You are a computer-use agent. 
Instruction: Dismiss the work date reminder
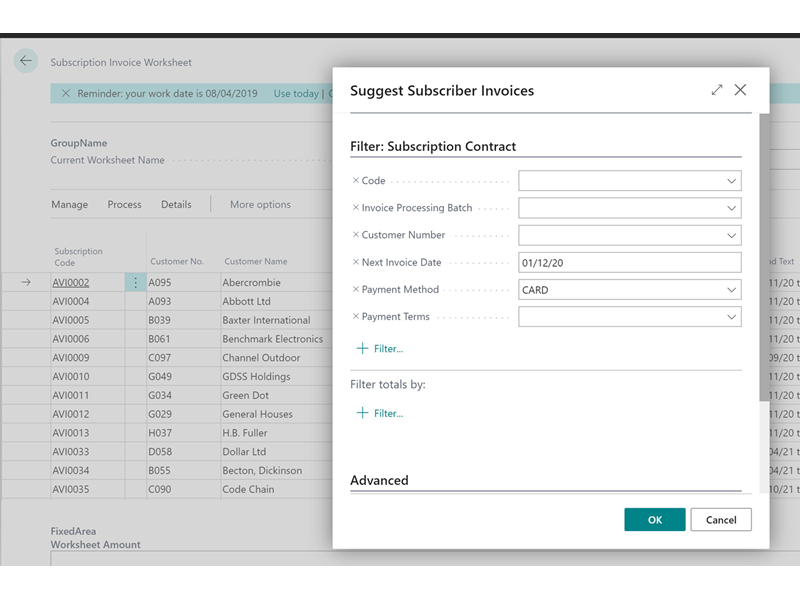[66, 94]
